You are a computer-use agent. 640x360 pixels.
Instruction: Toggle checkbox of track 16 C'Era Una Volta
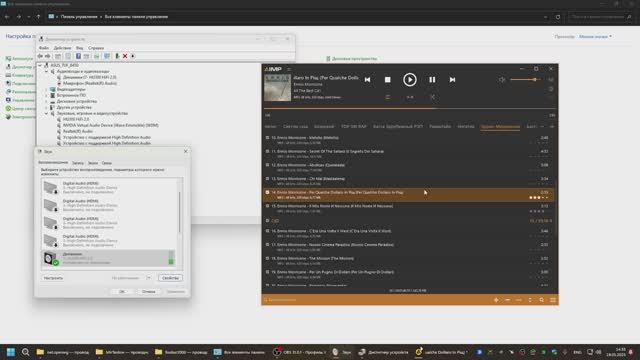point(268,231)
